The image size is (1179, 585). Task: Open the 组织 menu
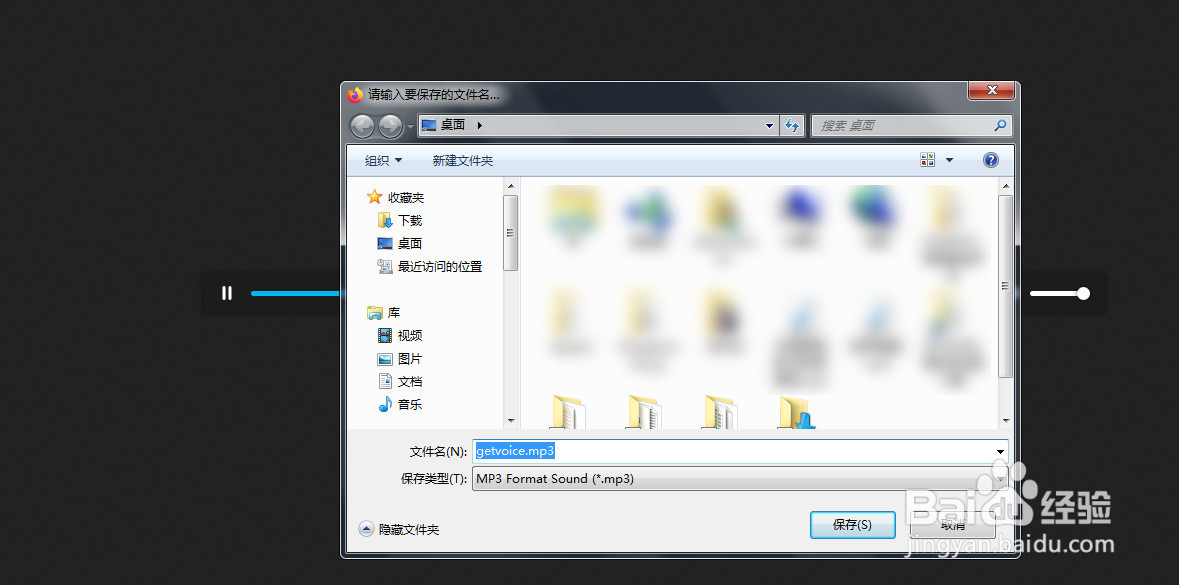pos(383,160)
